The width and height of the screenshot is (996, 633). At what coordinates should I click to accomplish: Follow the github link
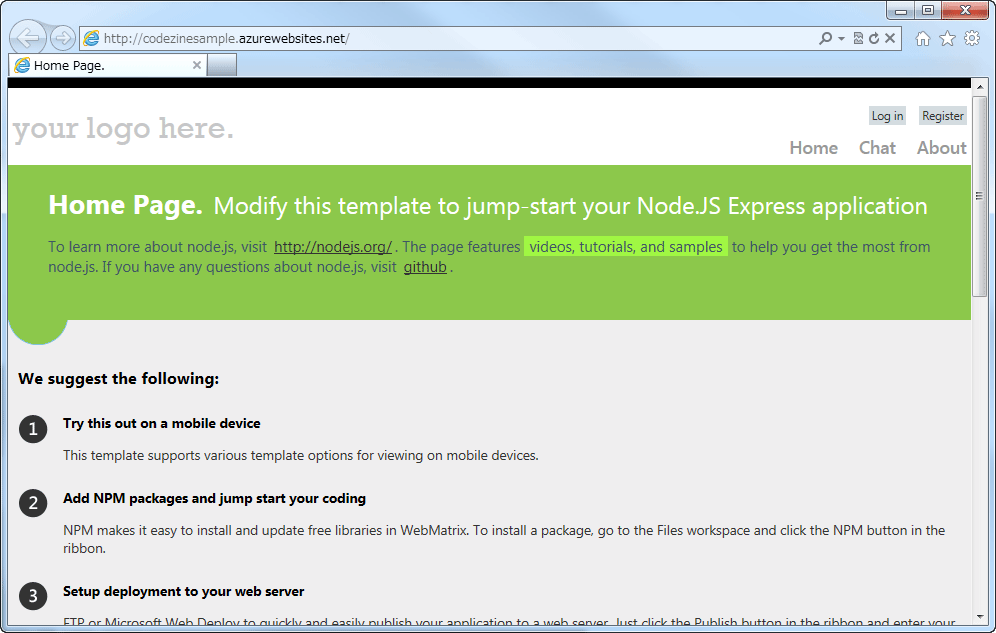pyautogui.click(x=425, y=267)
